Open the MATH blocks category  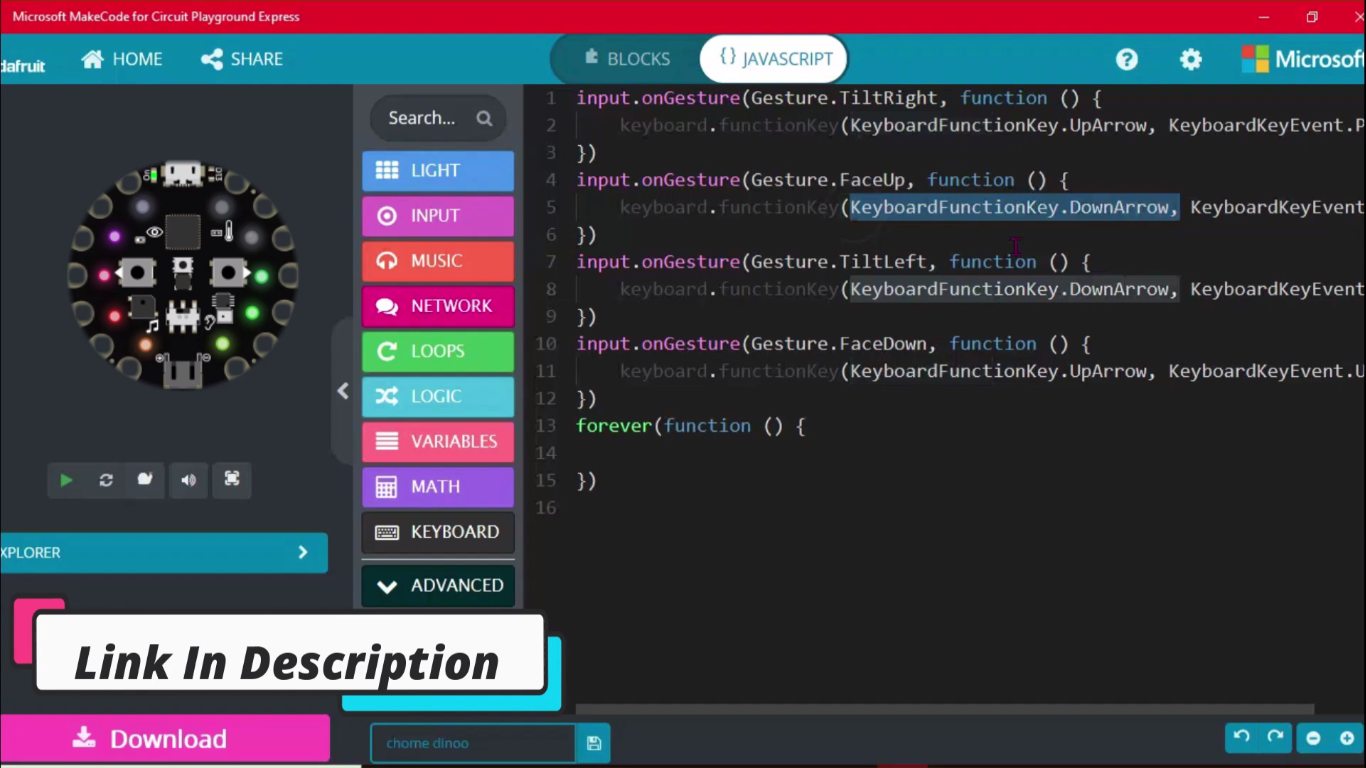438,487
